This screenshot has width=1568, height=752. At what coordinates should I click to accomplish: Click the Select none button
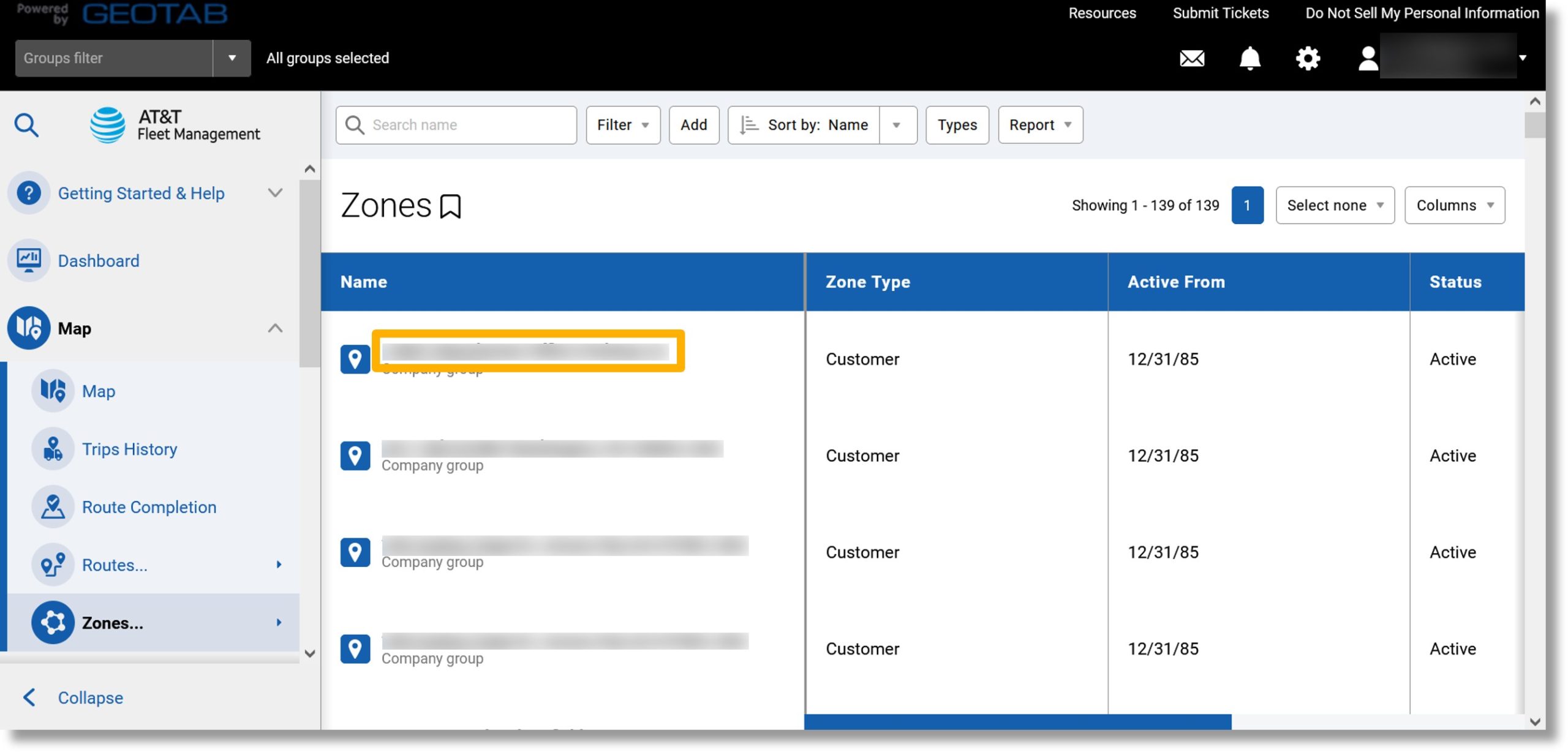(x=1335, y=205)
